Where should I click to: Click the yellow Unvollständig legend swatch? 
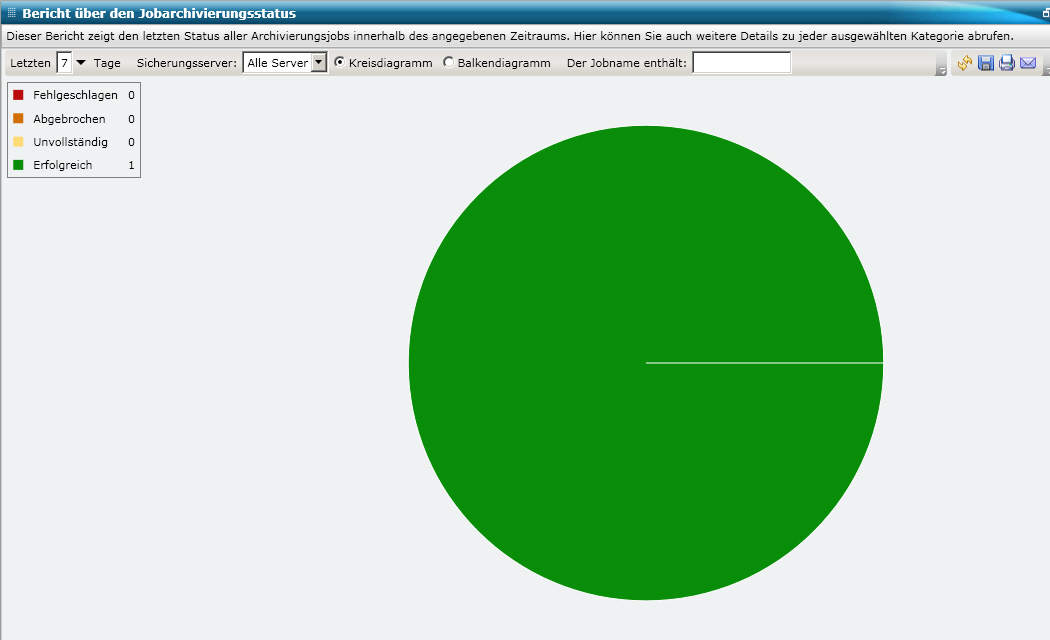18,142
